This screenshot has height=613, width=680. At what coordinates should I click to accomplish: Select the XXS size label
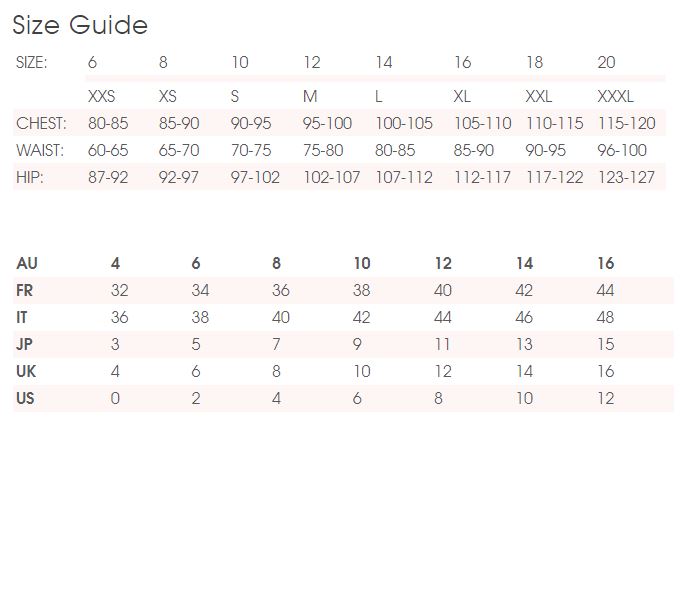pos(102,97)
